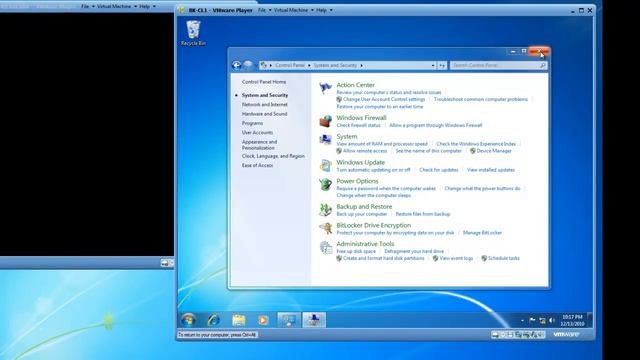Open Help menu in BK-CL1 VMware Player
This screenshot has width=640, height=360.
324,10
